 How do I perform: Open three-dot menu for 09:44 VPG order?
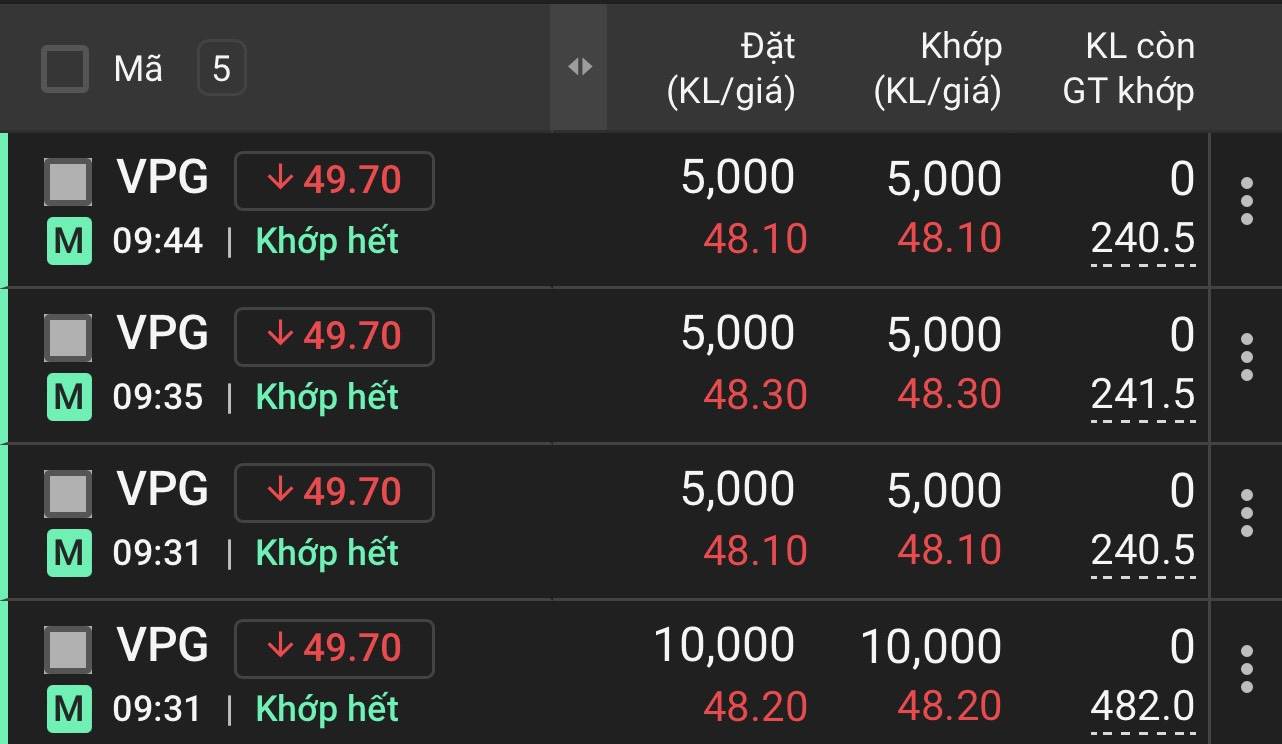(x=1246, y=202)
